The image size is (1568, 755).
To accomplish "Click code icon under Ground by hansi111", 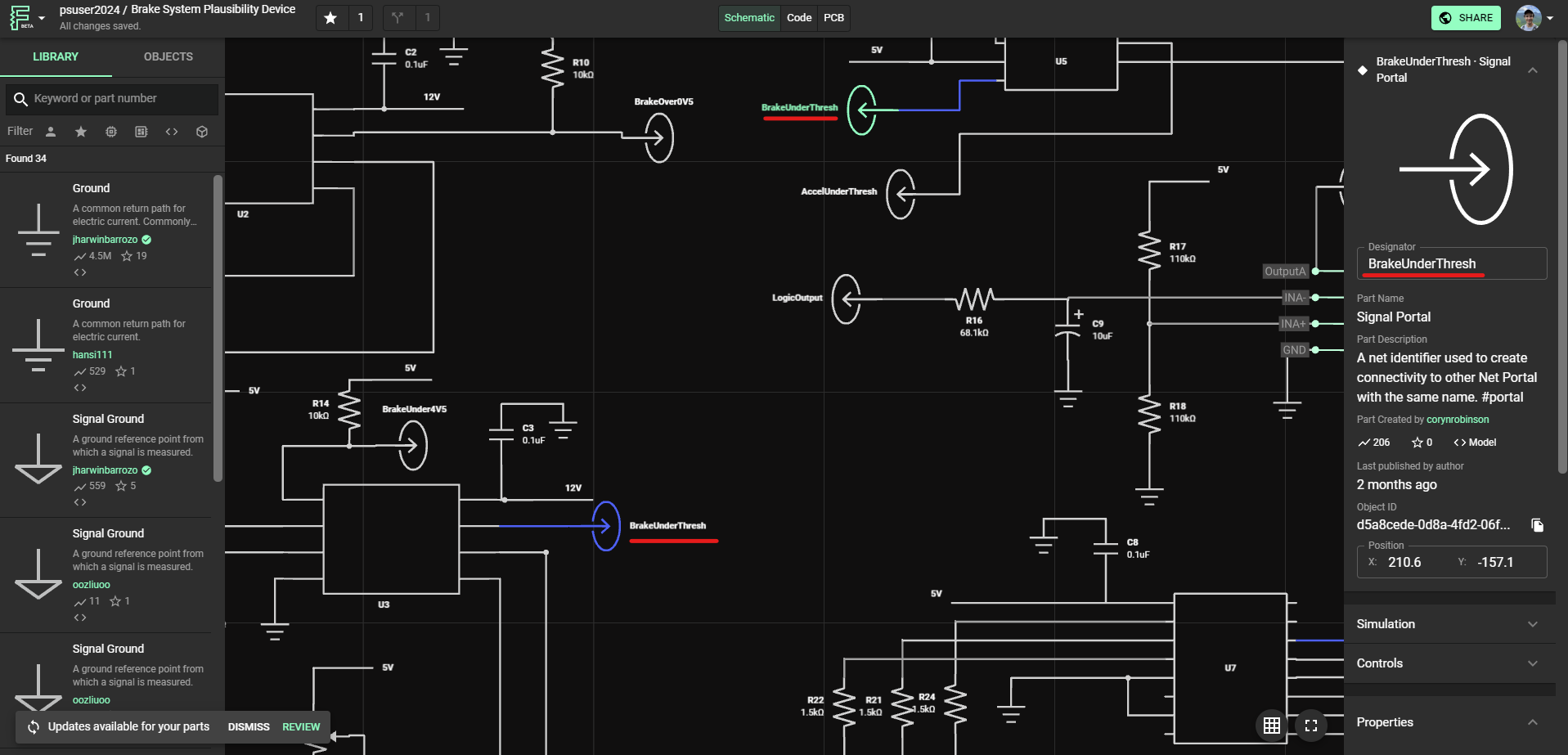I will (80, 388).
